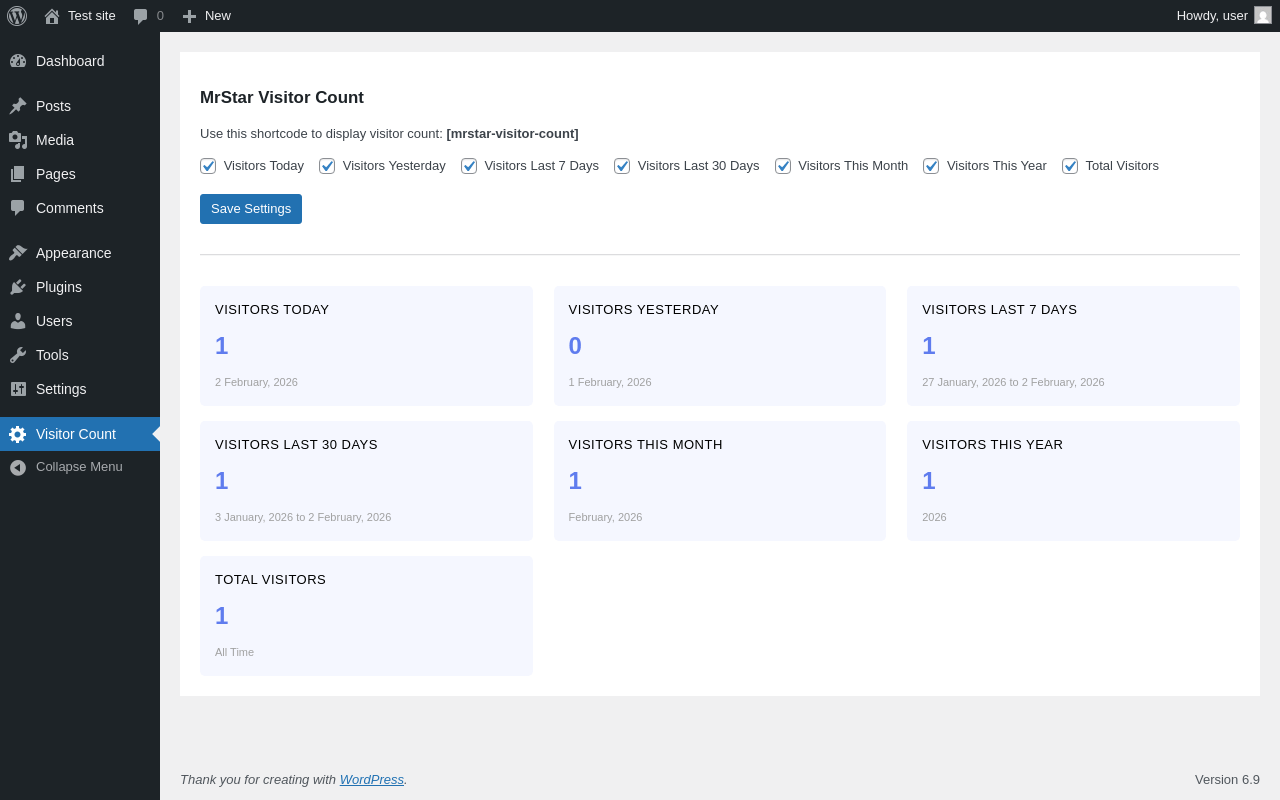Open the comments bubble icon in admin bar
This screenshot has width=1280, height=800.
141,16
